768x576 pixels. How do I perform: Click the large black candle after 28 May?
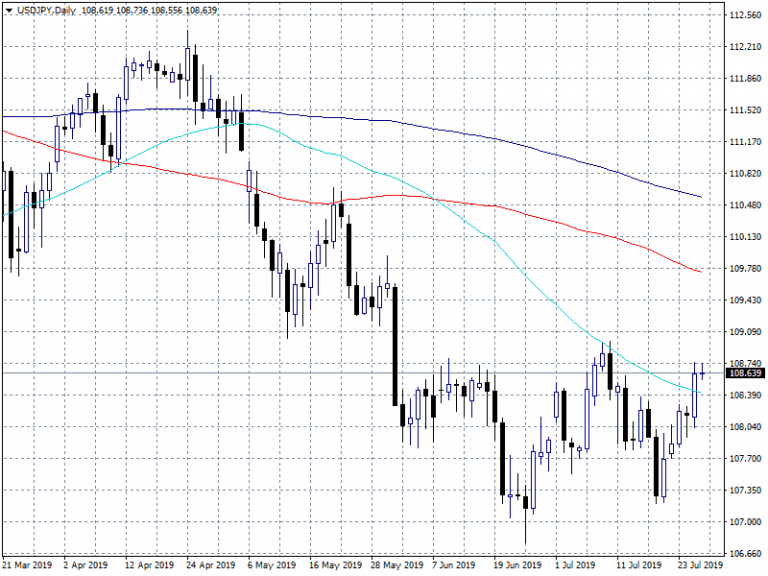click(396, 345)
